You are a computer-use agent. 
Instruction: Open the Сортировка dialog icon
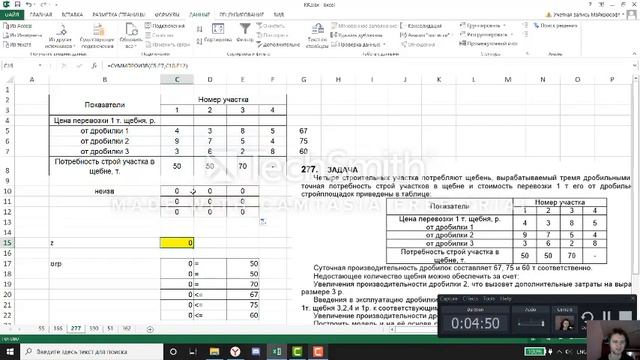[218, 33]
